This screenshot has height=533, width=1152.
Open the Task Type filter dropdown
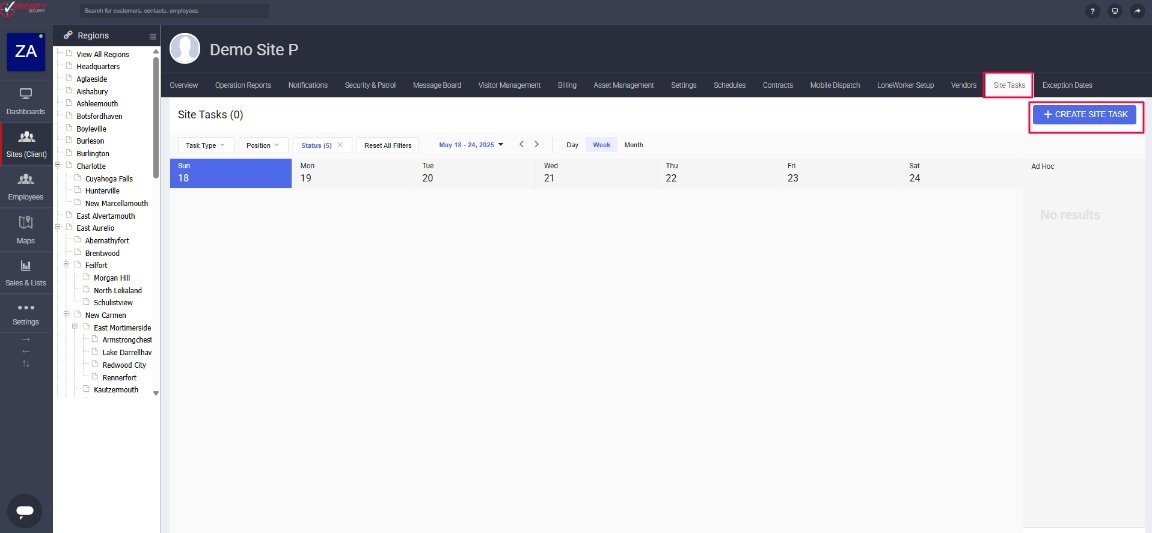(206, 145)
